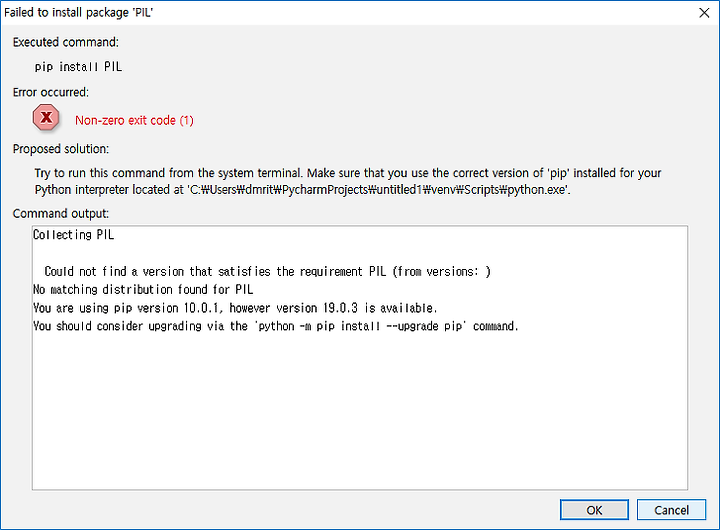
Task: Focus the empty area of the command output box
Action: click(x=360, y=413)
